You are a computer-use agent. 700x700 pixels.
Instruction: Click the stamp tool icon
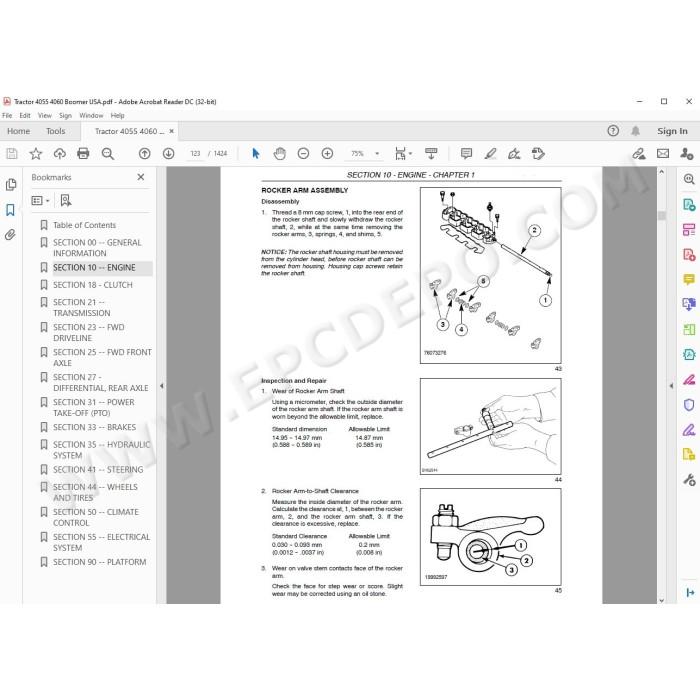(x=538, y=154)
